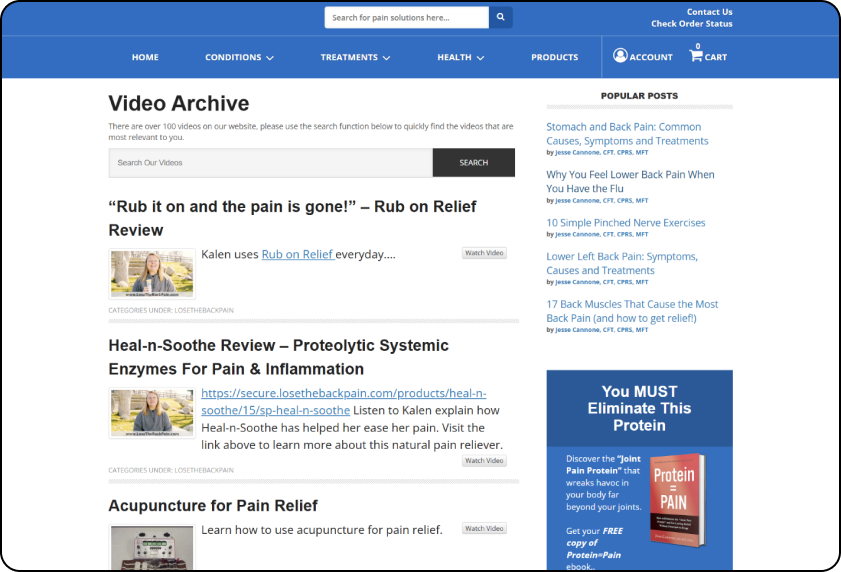Open Acupuncture for Pain Relief title
Image resolution: width=841 pixels, height=572 pixels.
[213, 505]
